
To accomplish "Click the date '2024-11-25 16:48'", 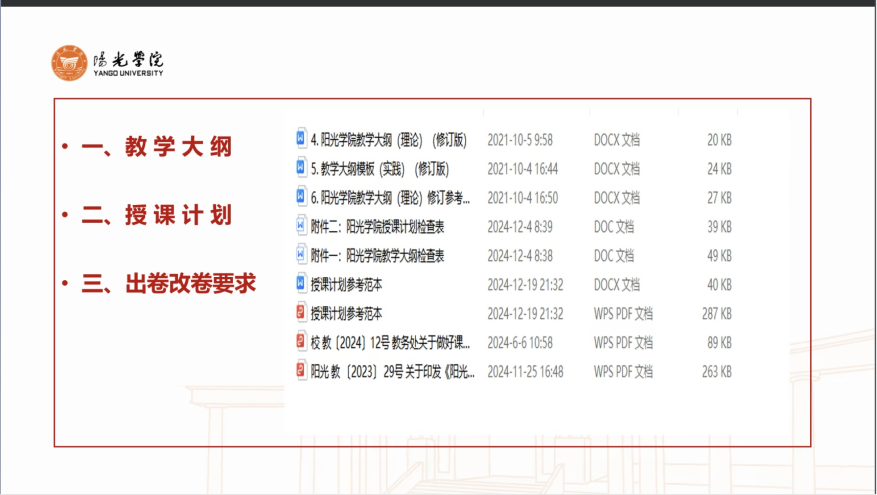I will [x=525, y=372].
